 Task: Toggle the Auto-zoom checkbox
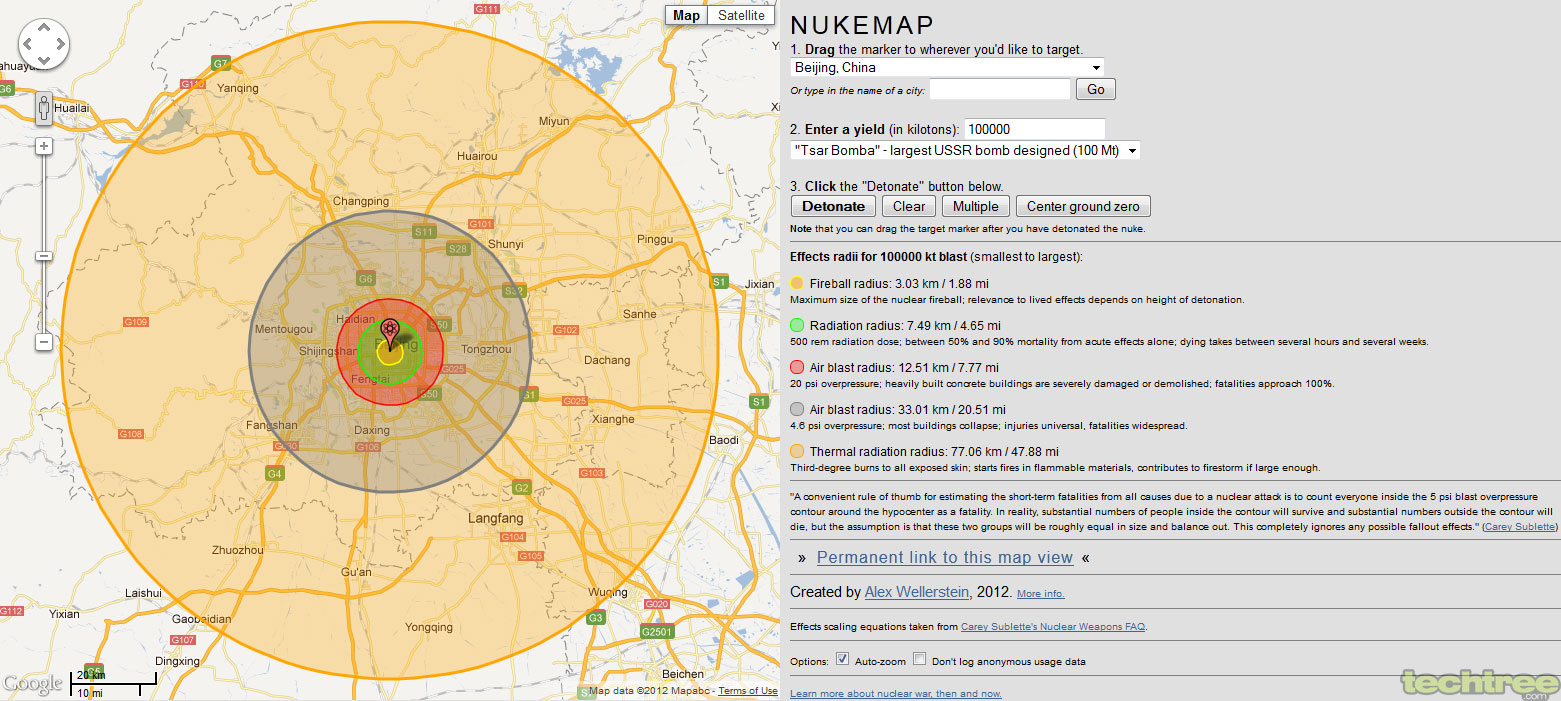842,659
